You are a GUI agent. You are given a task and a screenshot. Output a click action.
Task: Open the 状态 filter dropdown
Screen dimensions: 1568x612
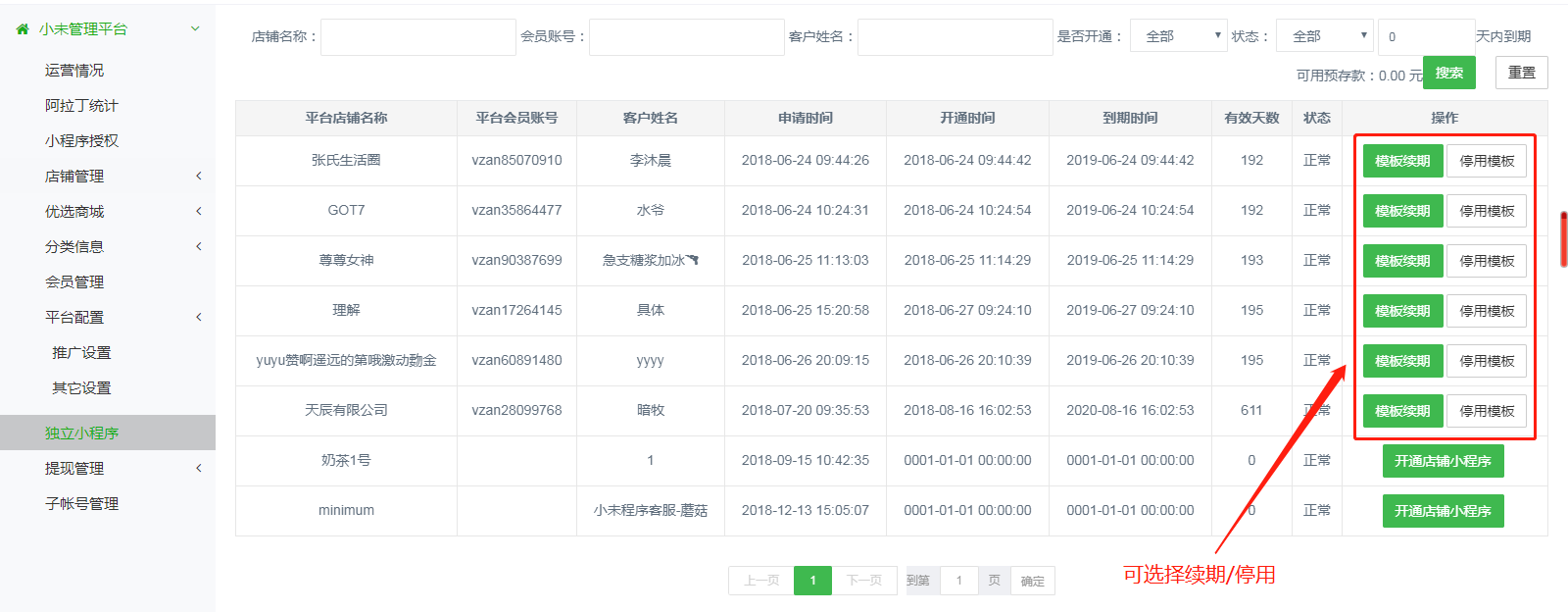tap(1324, 36)
